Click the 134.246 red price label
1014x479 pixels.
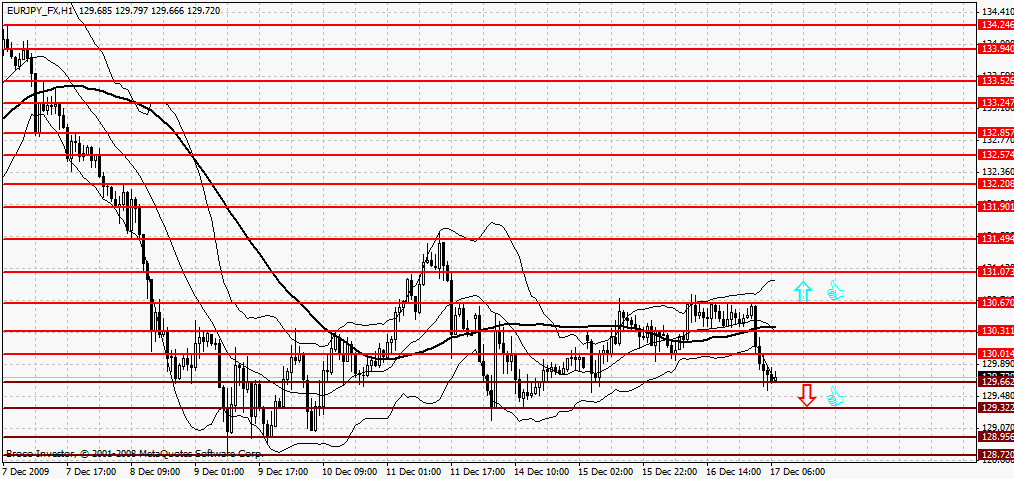(x=997, y=25)
